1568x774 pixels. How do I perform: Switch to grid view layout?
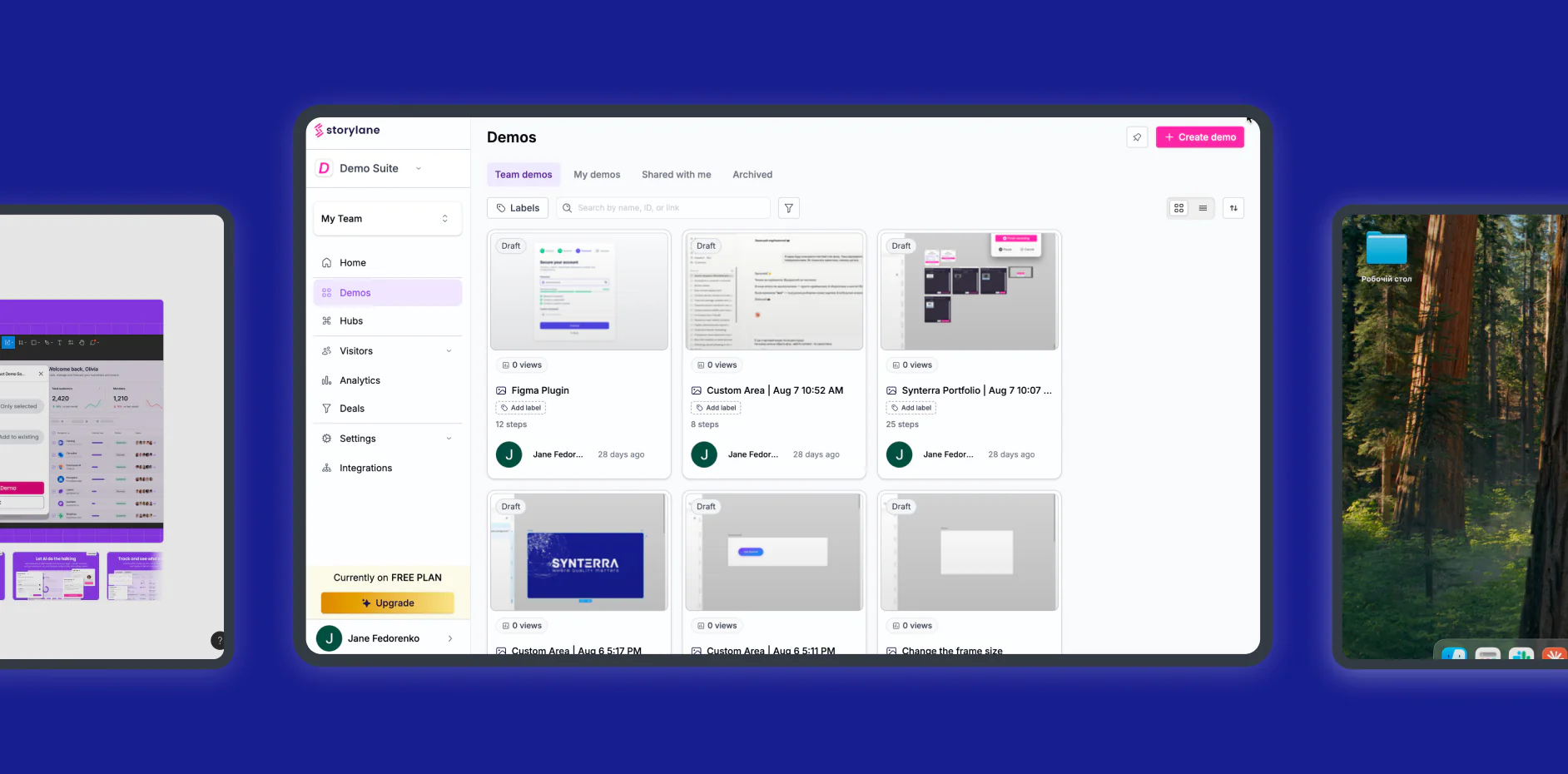[1179, 208]
